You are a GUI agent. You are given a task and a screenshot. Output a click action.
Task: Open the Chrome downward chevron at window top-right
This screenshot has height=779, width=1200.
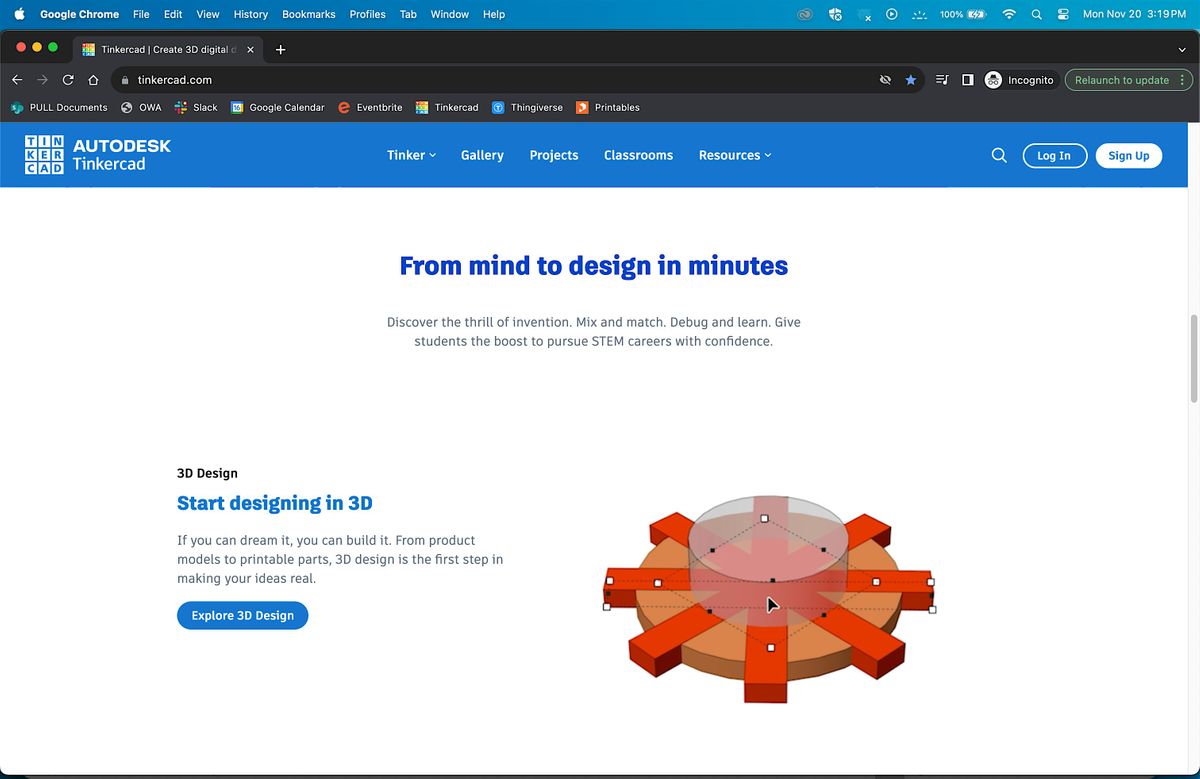pyautogui.click(x=1182, y=48)
